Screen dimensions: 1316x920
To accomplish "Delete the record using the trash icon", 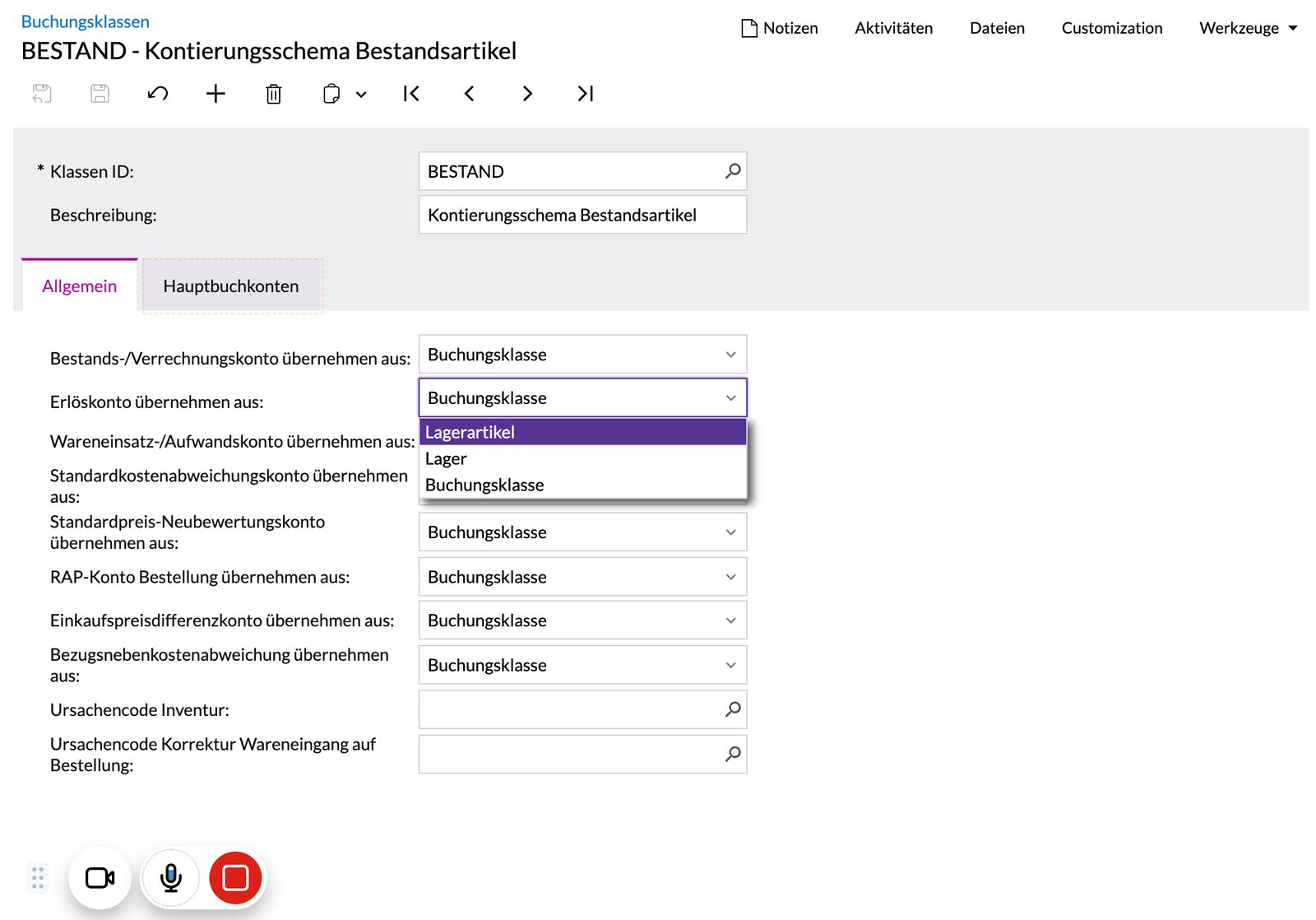I will 274,94.
